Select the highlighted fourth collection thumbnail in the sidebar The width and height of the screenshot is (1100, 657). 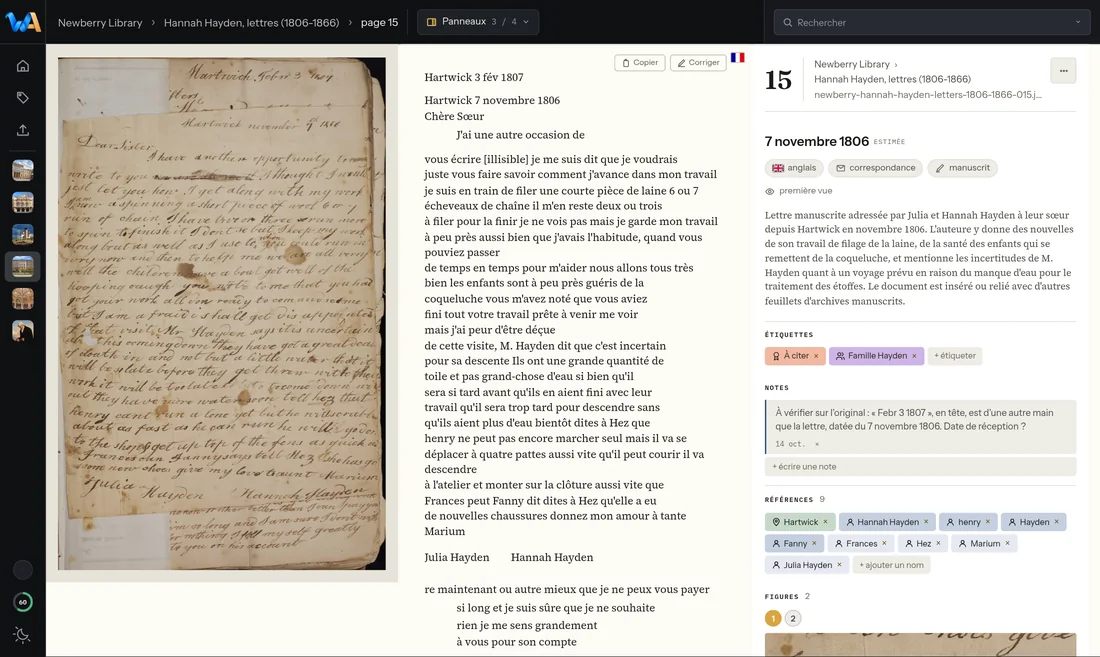pyautogui.click(x=22, y=266)
